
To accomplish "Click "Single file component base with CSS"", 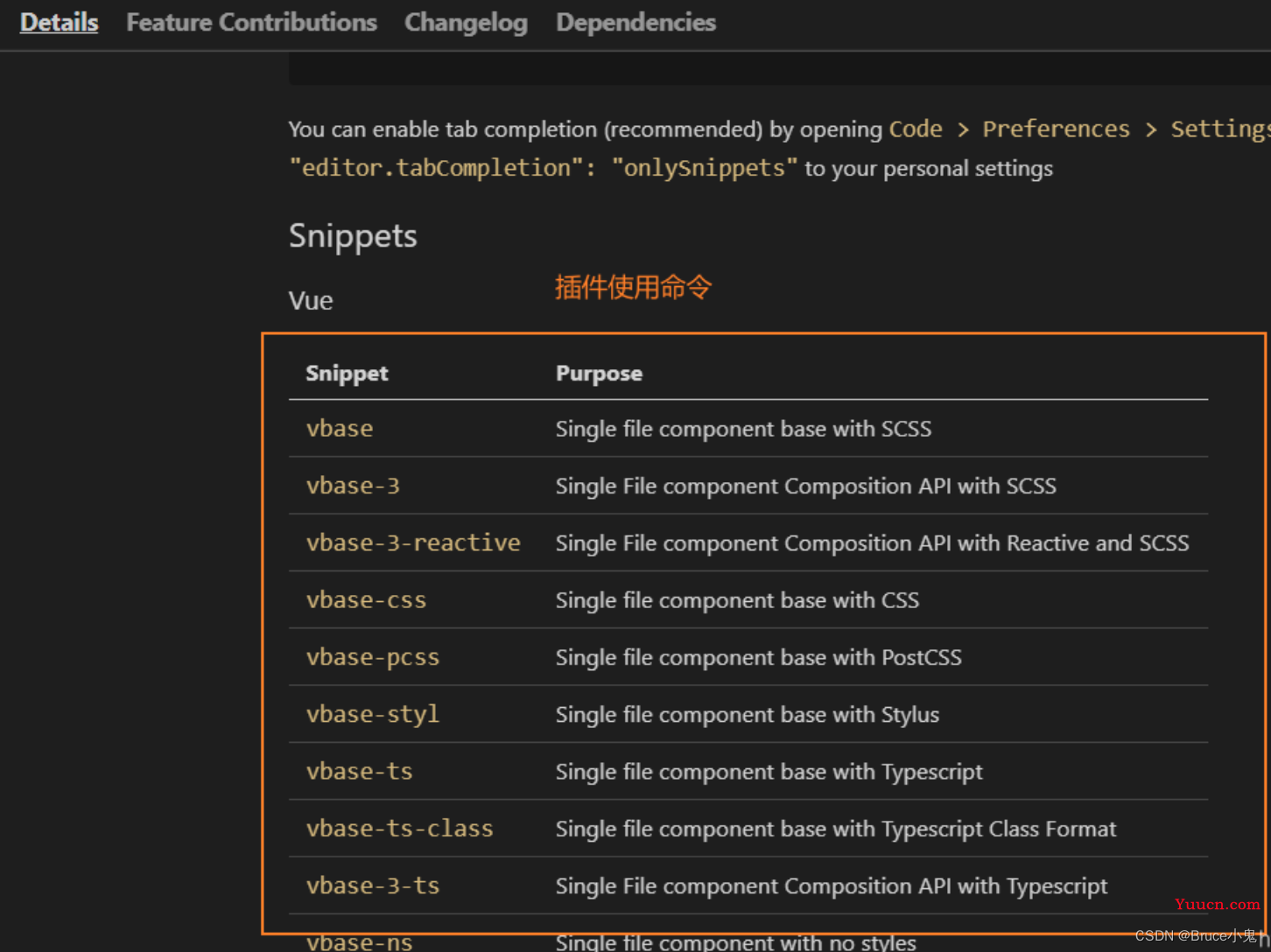I will pyautogui.click(x=737, y=600).
